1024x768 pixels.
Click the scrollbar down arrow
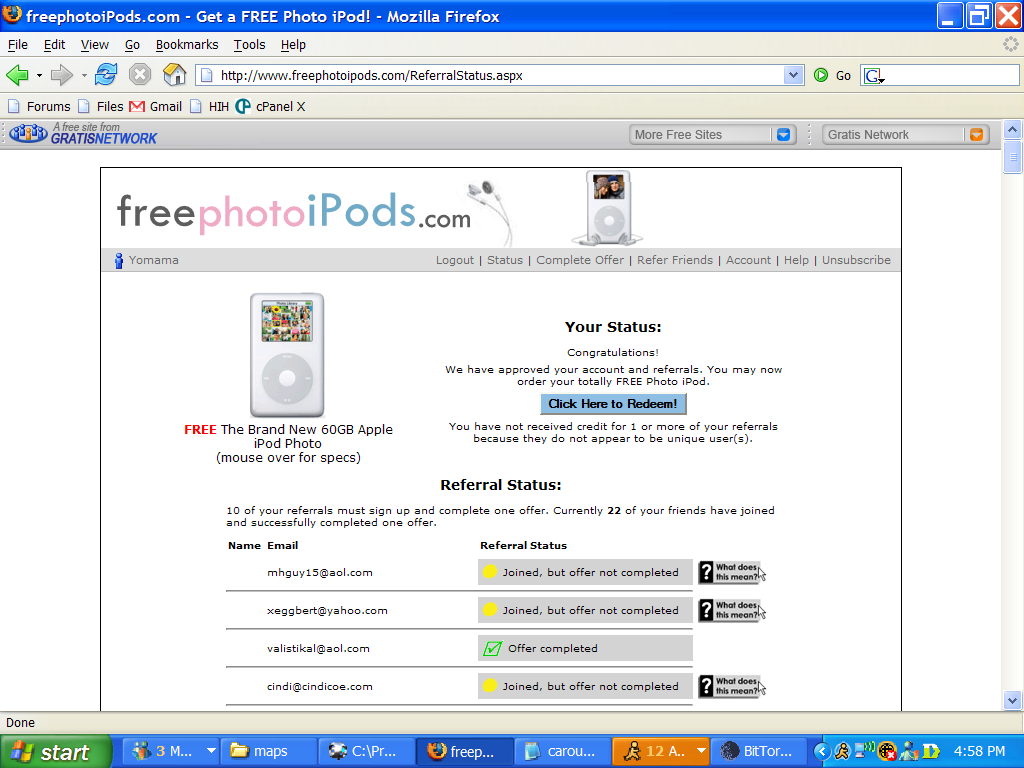(1012, 700)
